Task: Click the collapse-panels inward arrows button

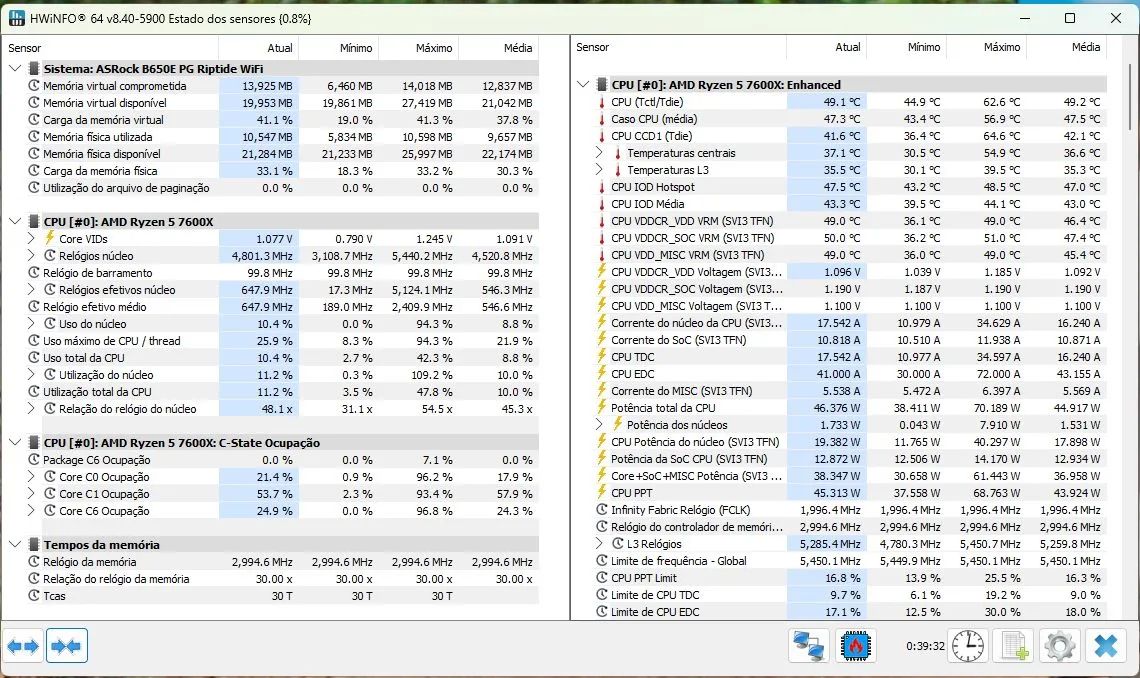Action: point(66,645)
